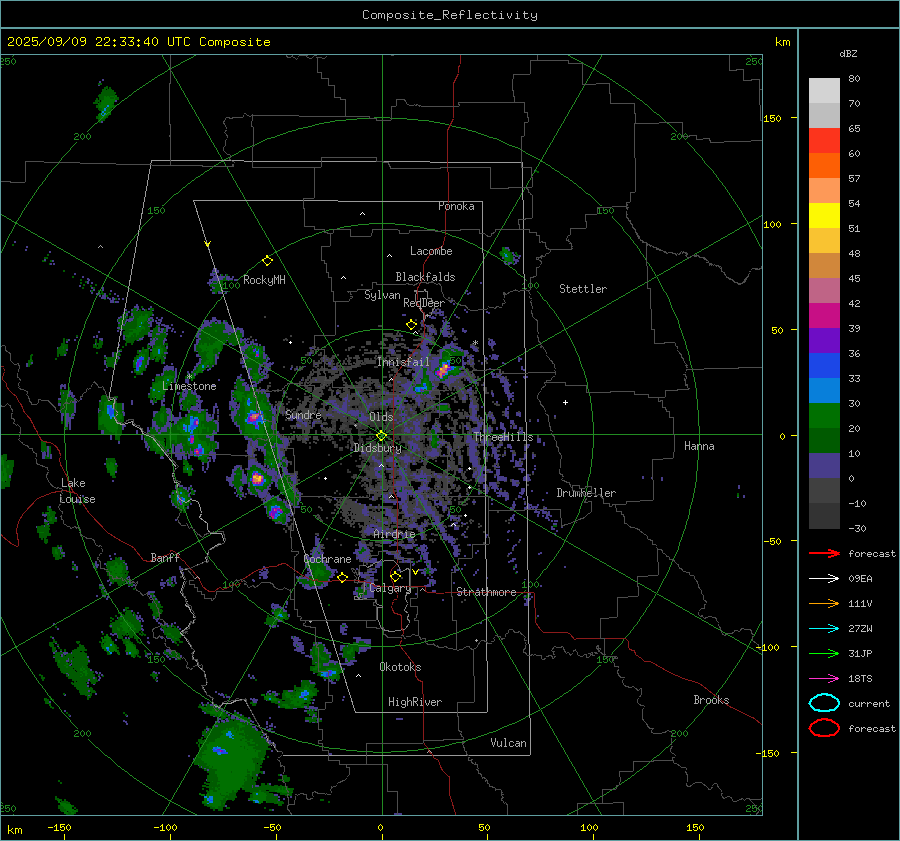The width and height of the screenshot is (900, 841).
Task: Click the Hanna label
Action: 699,446
